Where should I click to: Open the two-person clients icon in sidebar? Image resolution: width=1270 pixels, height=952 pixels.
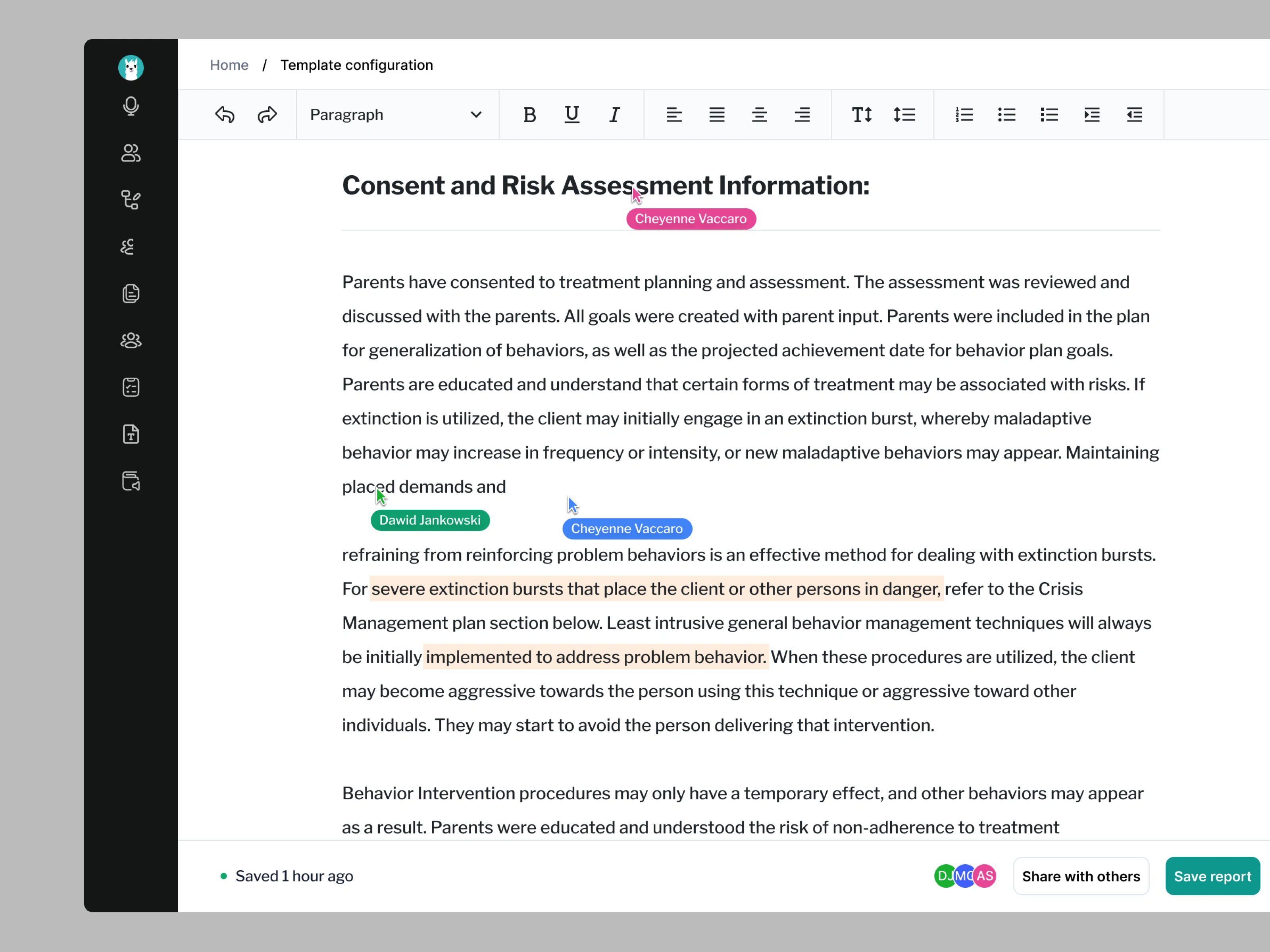click(131, 153)
